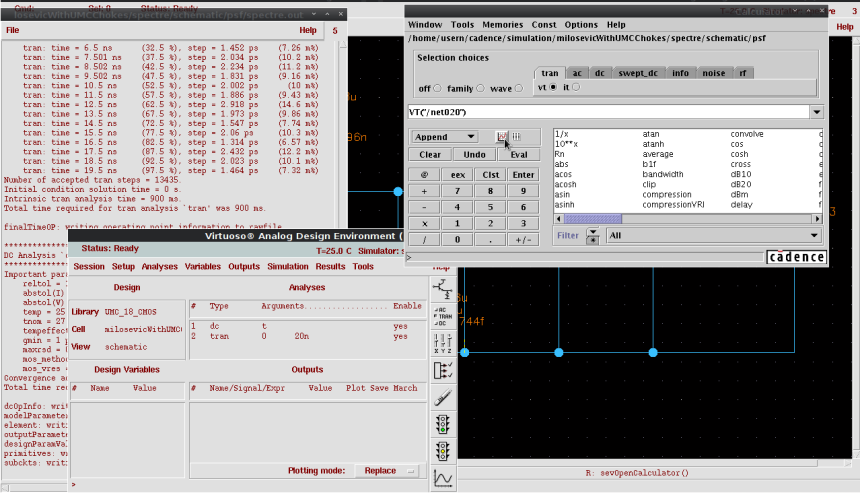Click the Delete eraser icon in ADE sidebar

pos(443,398)
